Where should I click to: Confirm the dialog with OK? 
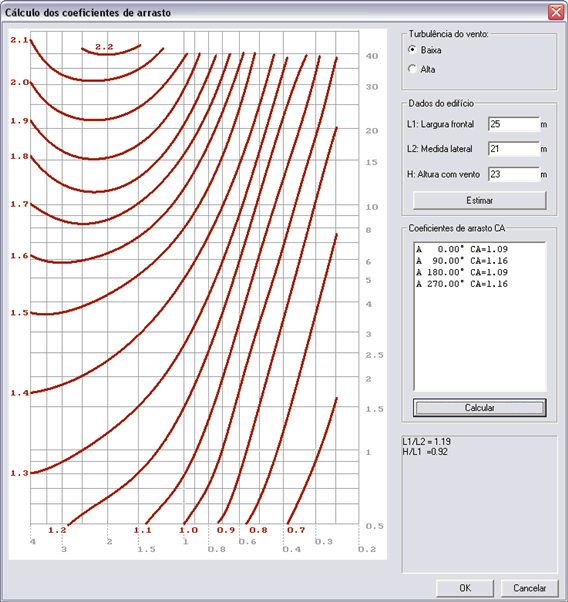click(465, 588)
